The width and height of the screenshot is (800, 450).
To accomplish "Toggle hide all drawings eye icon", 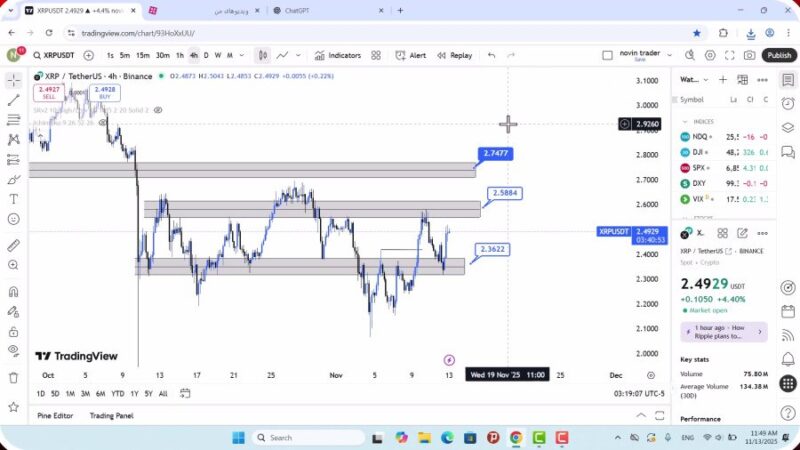I will (x=13, y=350).
